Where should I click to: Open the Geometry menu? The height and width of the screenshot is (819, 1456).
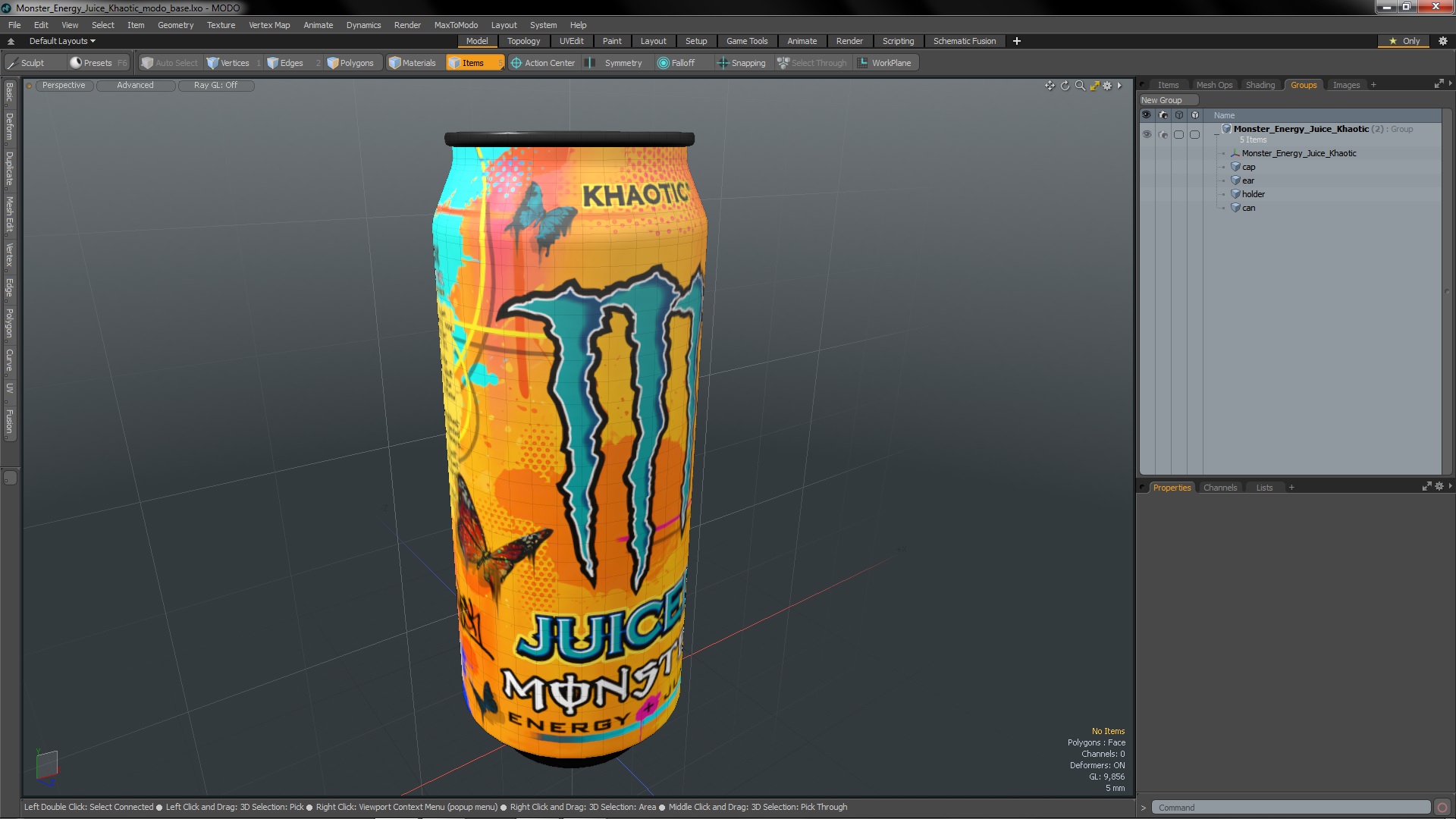[x=175, y=25]
